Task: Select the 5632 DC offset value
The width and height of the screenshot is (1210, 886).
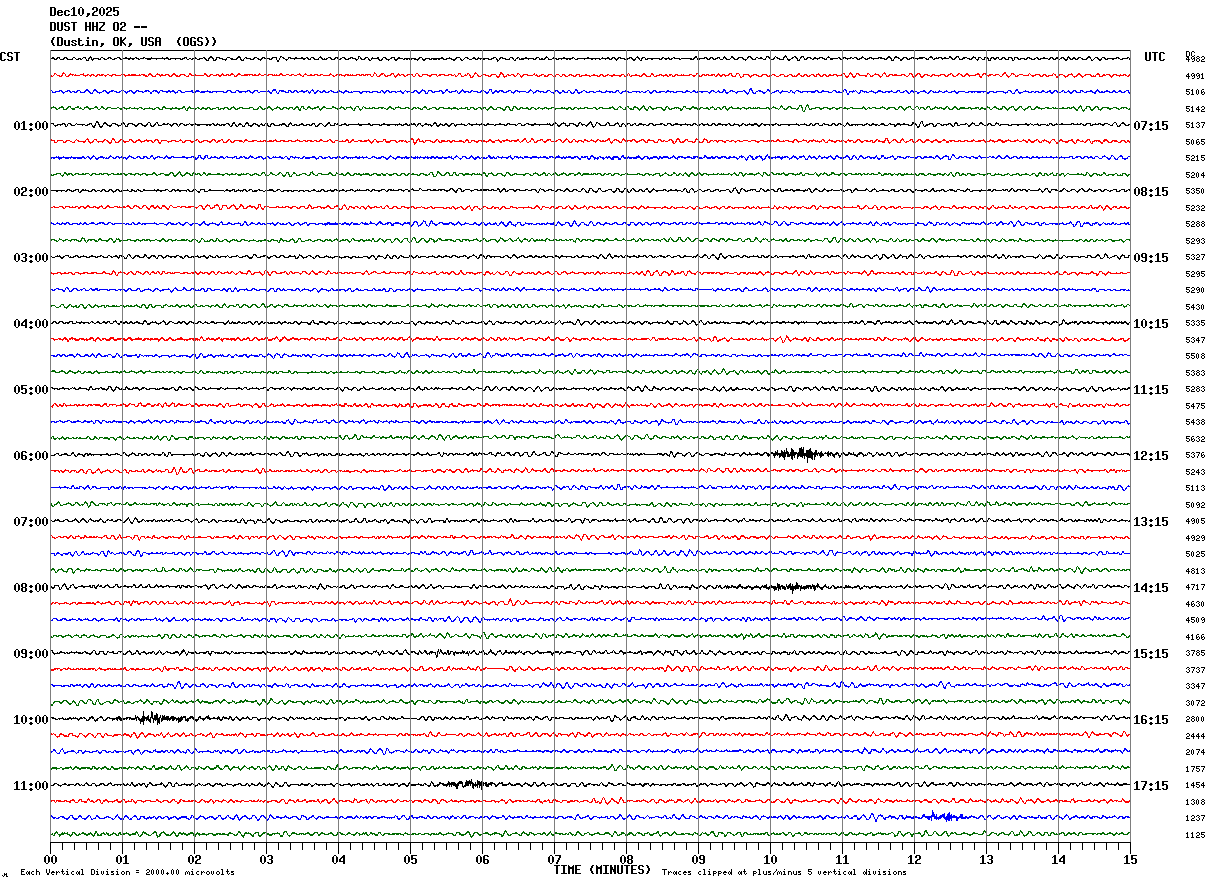Action: 1195,439
